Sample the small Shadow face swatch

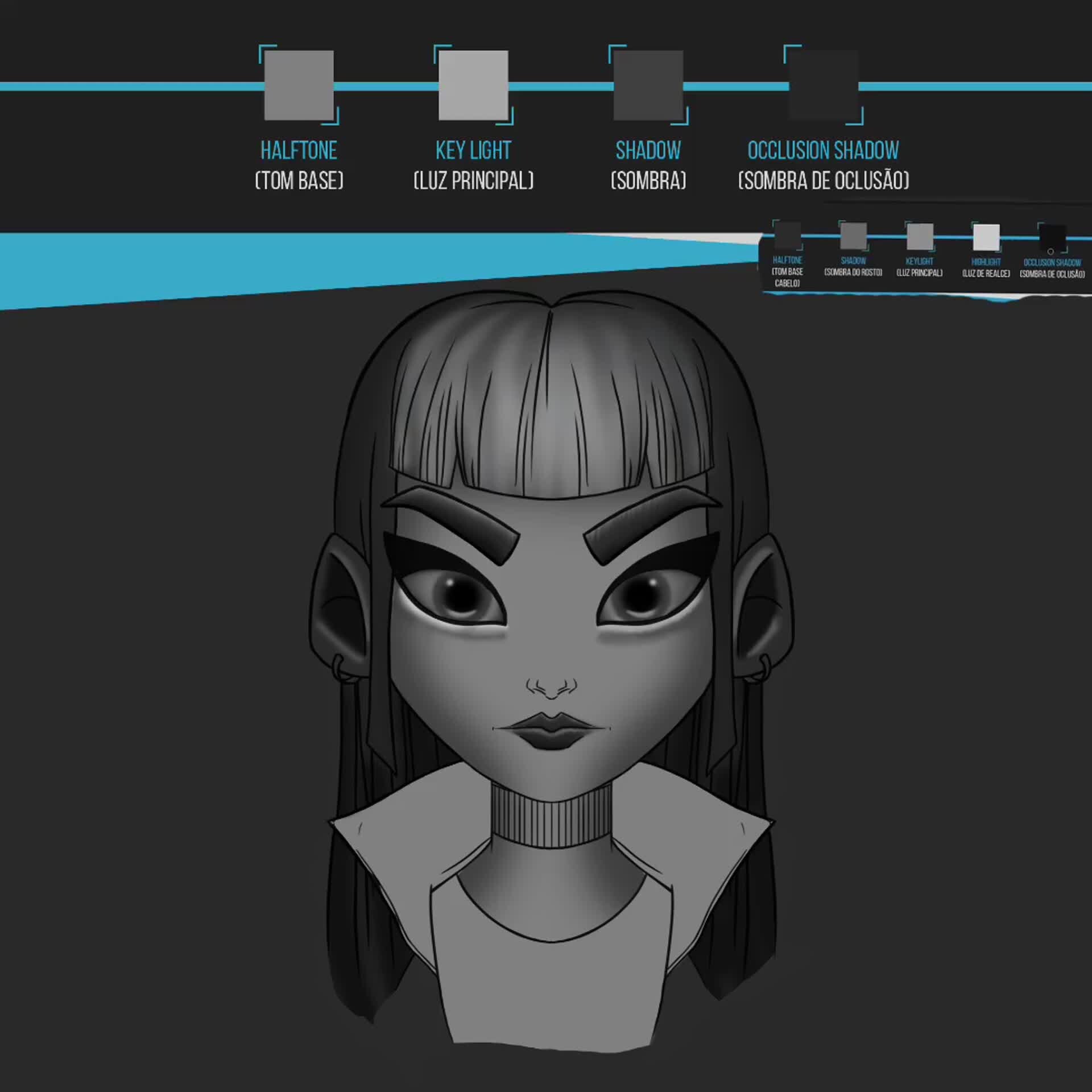point(853,235)
